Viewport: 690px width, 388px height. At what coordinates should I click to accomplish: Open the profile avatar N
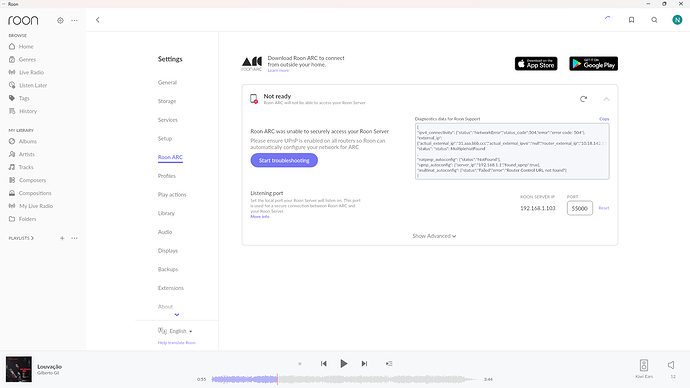click(677, 20)
